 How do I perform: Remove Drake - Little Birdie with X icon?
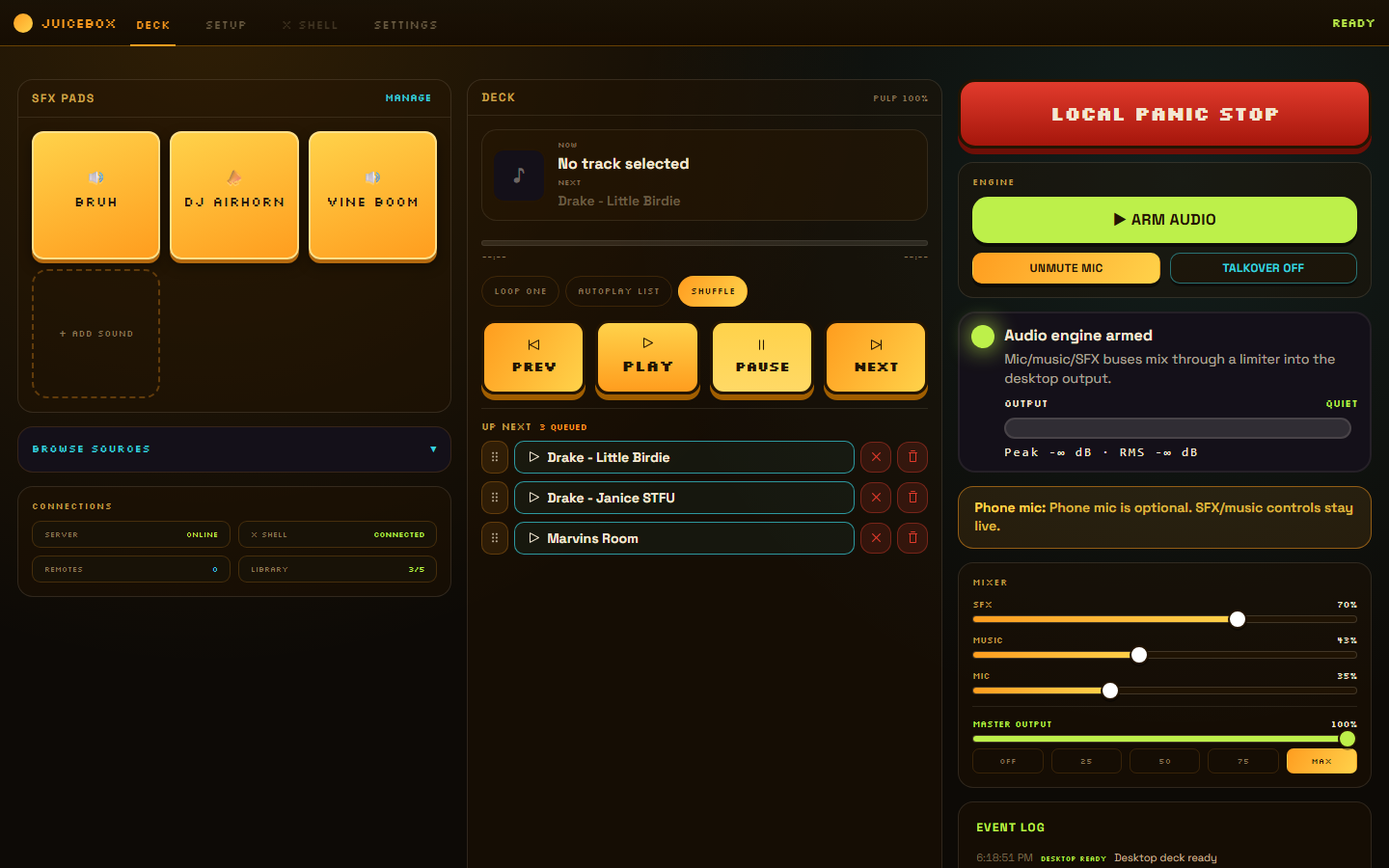876,457
